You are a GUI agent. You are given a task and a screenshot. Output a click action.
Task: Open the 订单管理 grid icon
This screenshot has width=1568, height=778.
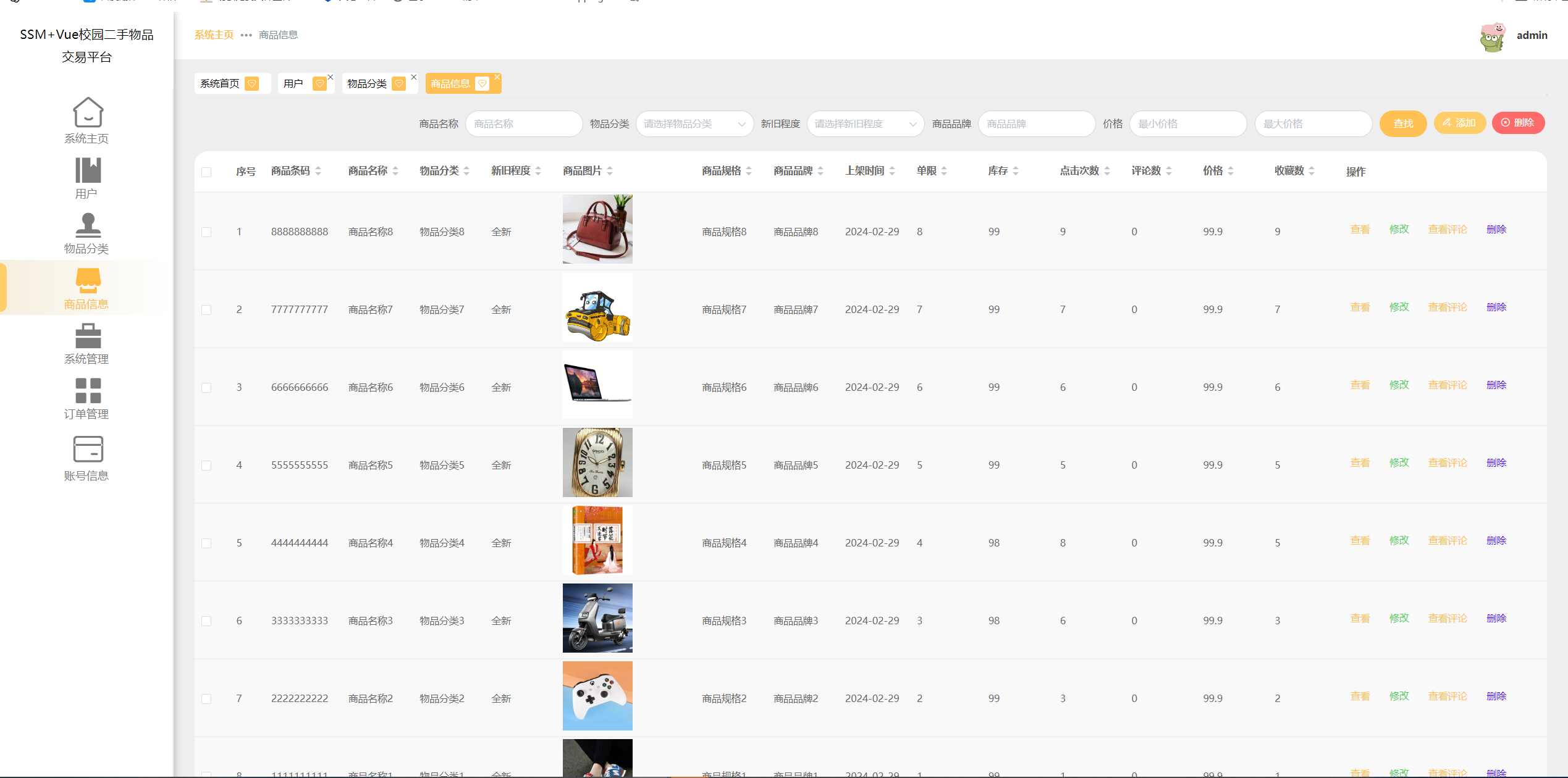(x=88, y=391)
